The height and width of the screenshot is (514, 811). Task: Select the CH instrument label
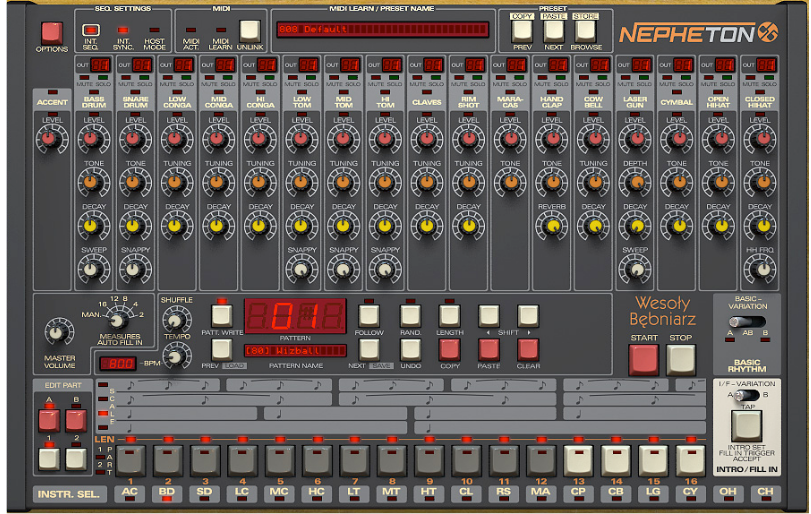pyautogui.click(x=765, y=492)
